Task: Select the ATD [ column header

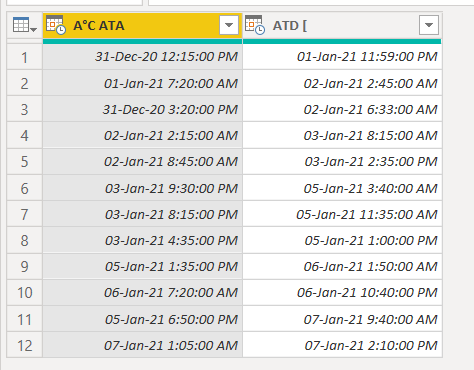Action: click(x=342, y=26)
